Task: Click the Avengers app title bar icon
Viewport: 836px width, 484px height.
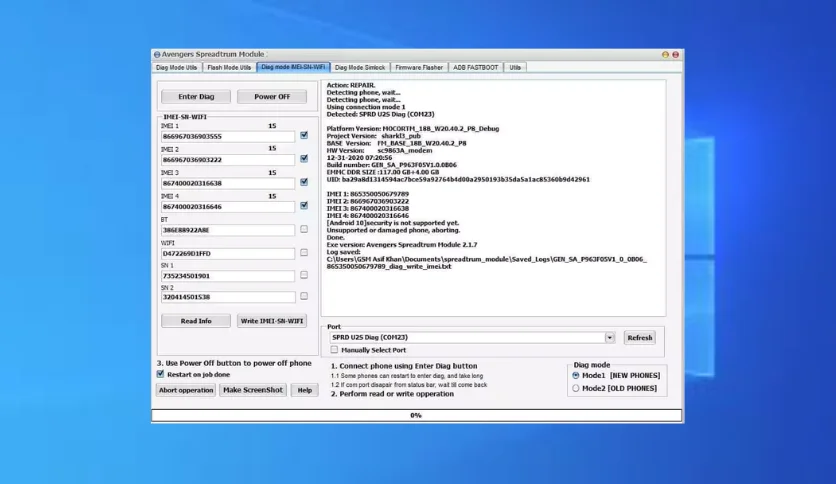Action: (157, 54)
